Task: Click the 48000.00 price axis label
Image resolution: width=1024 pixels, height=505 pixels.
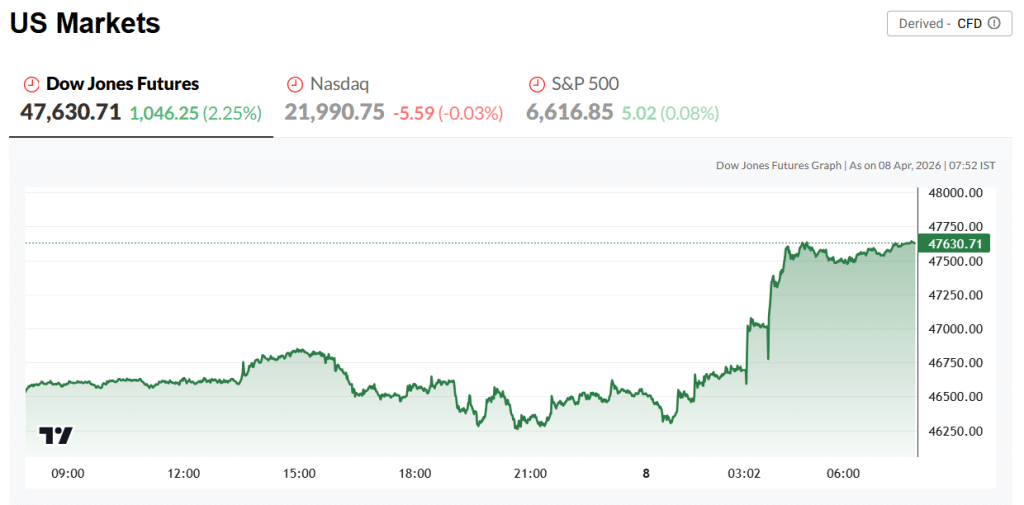Action: [956, 192]
